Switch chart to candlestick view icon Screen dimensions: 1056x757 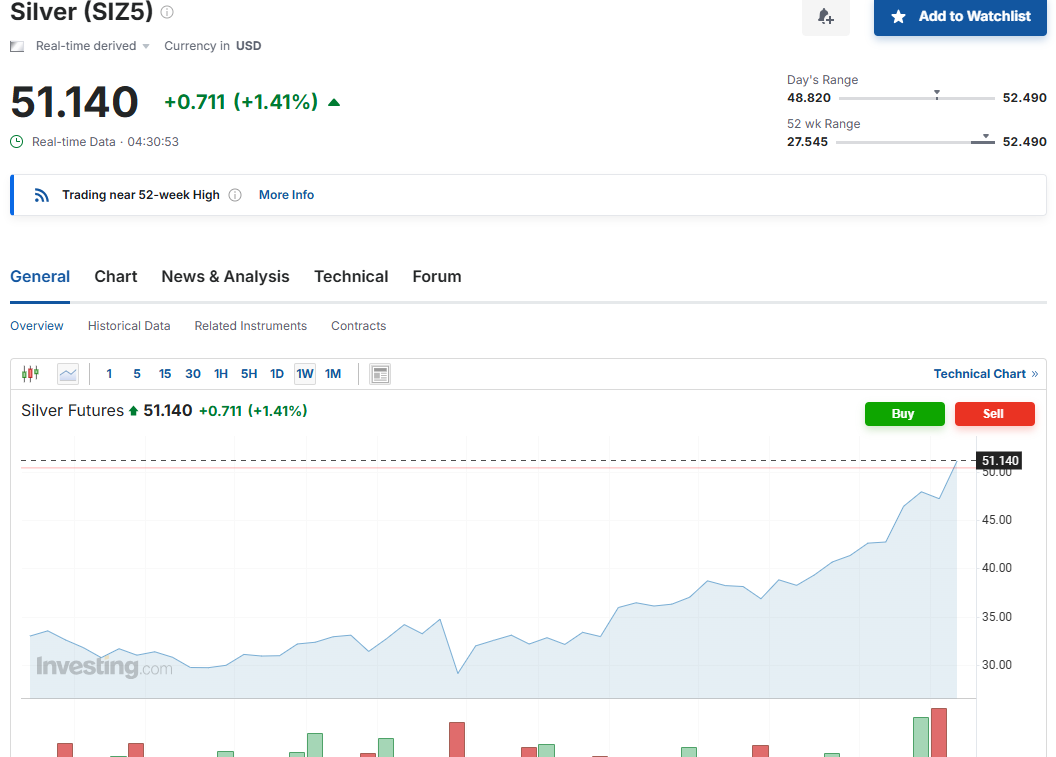[30, 374]
